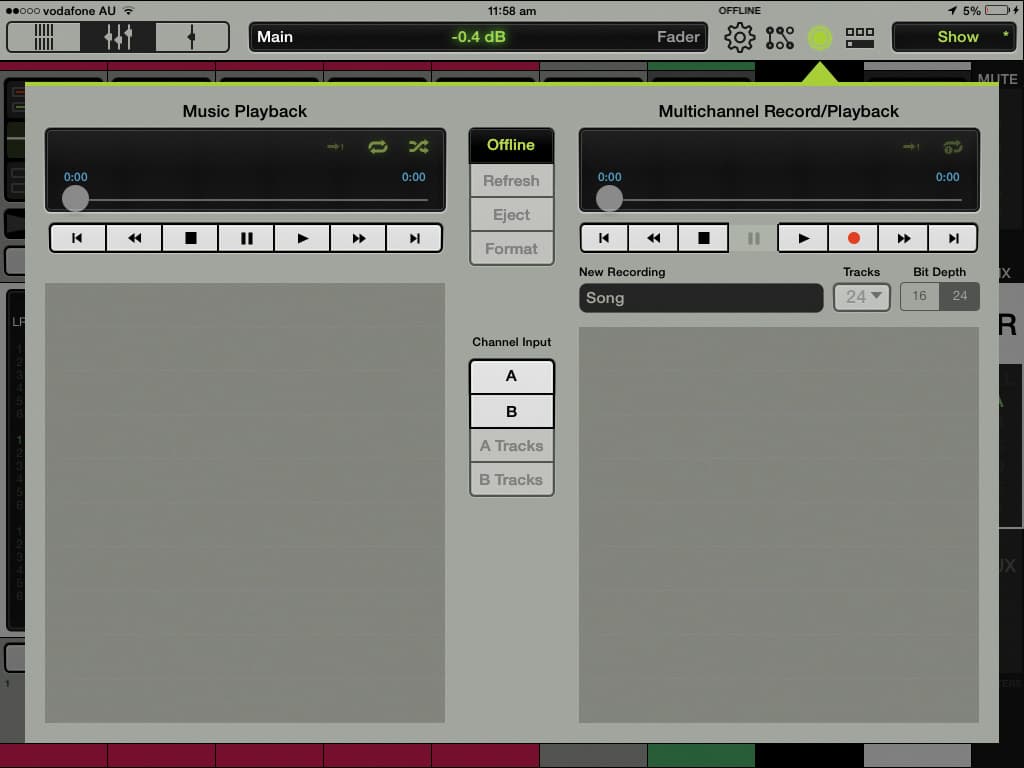
Task: Skip to next track in Music Playback
Action: pyautogui.click(x=414, y=238)
